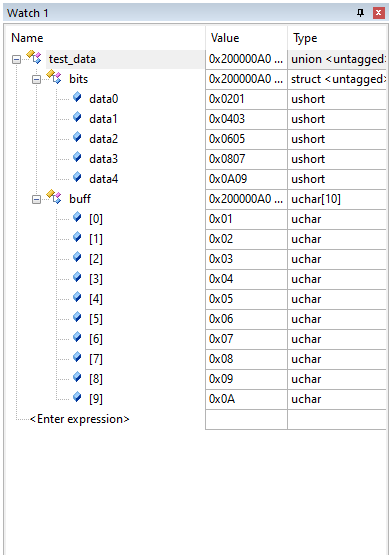The image size is (389, 555).
Task: Click the test_data union icon
Action: click(x=34, y=57)
